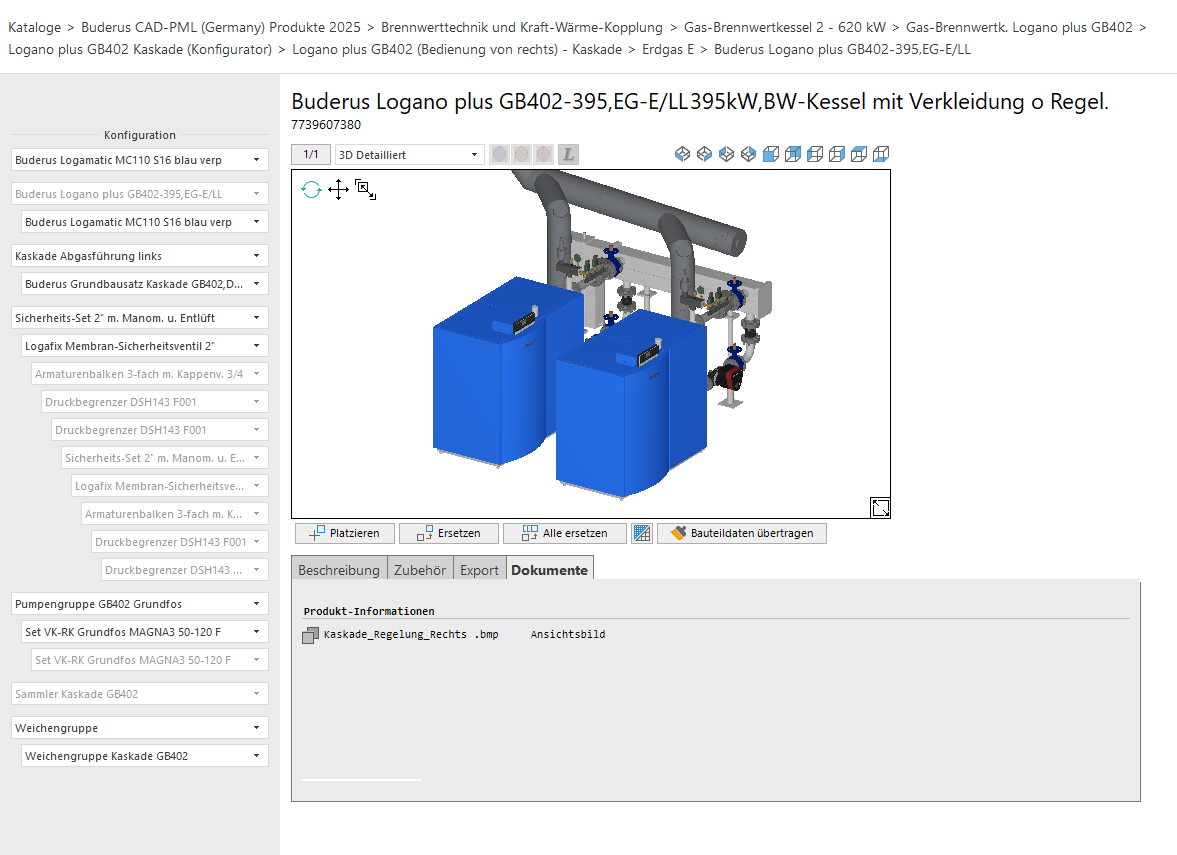Activate the pan (move) tool in viewer
Image resolution: width=1177 pixels, height=855 pixels.
(x=339, y=189)
